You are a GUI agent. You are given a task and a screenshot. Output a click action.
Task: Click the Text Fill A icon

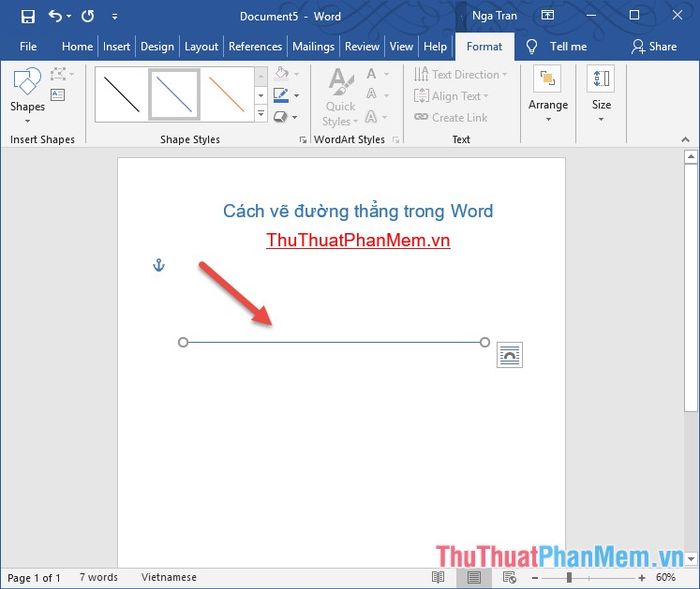(x=371, y=74)
